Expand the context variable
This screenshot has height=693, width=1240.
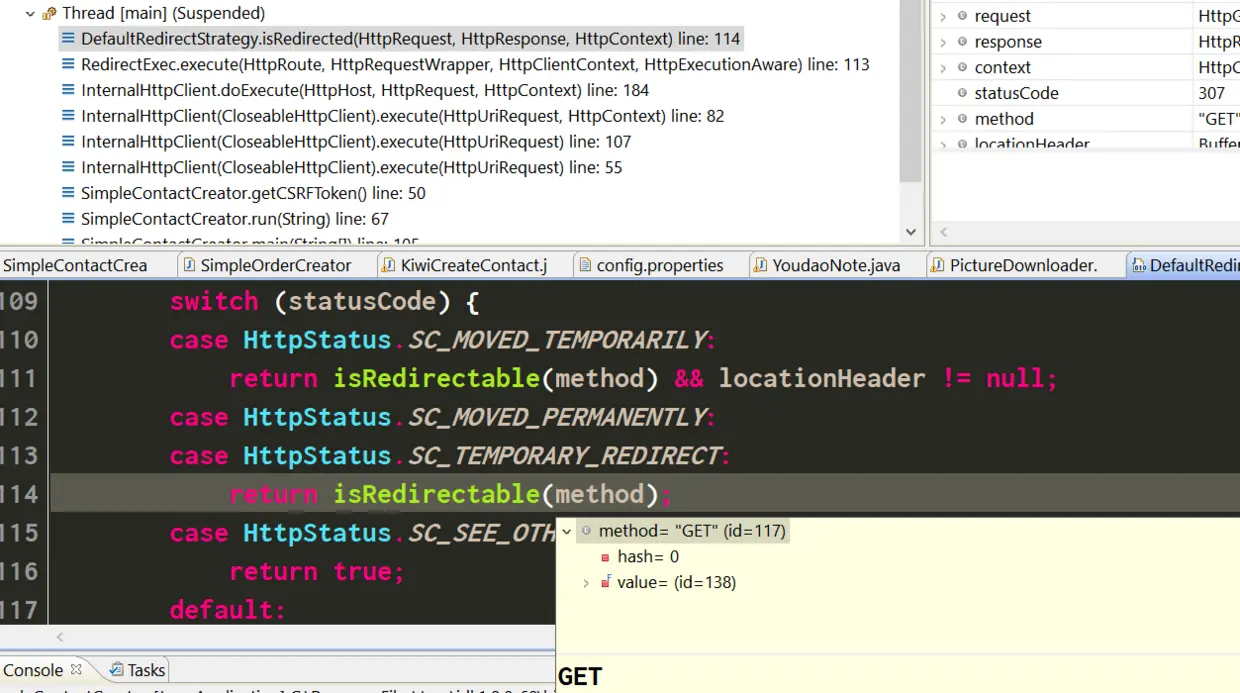(x=943, y=68)
